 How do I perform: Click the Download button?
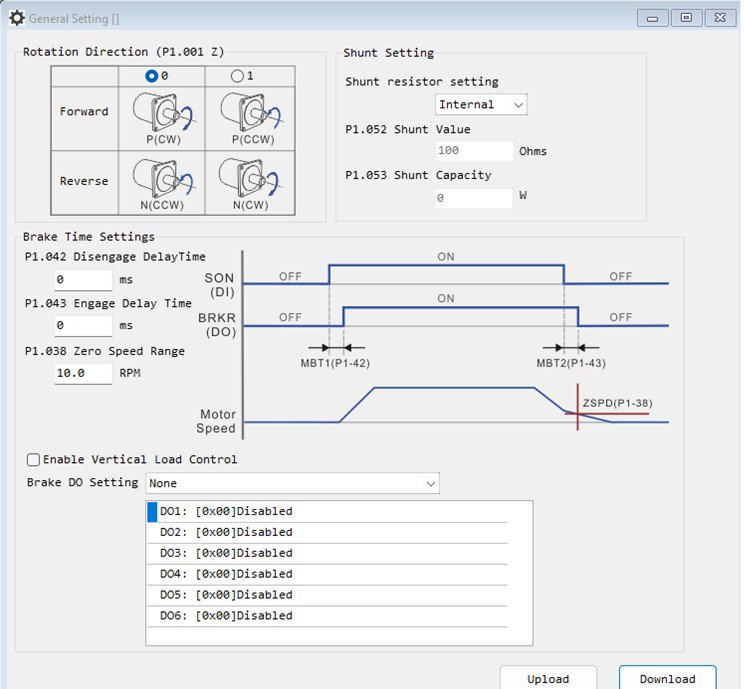[x=667, y=678]
